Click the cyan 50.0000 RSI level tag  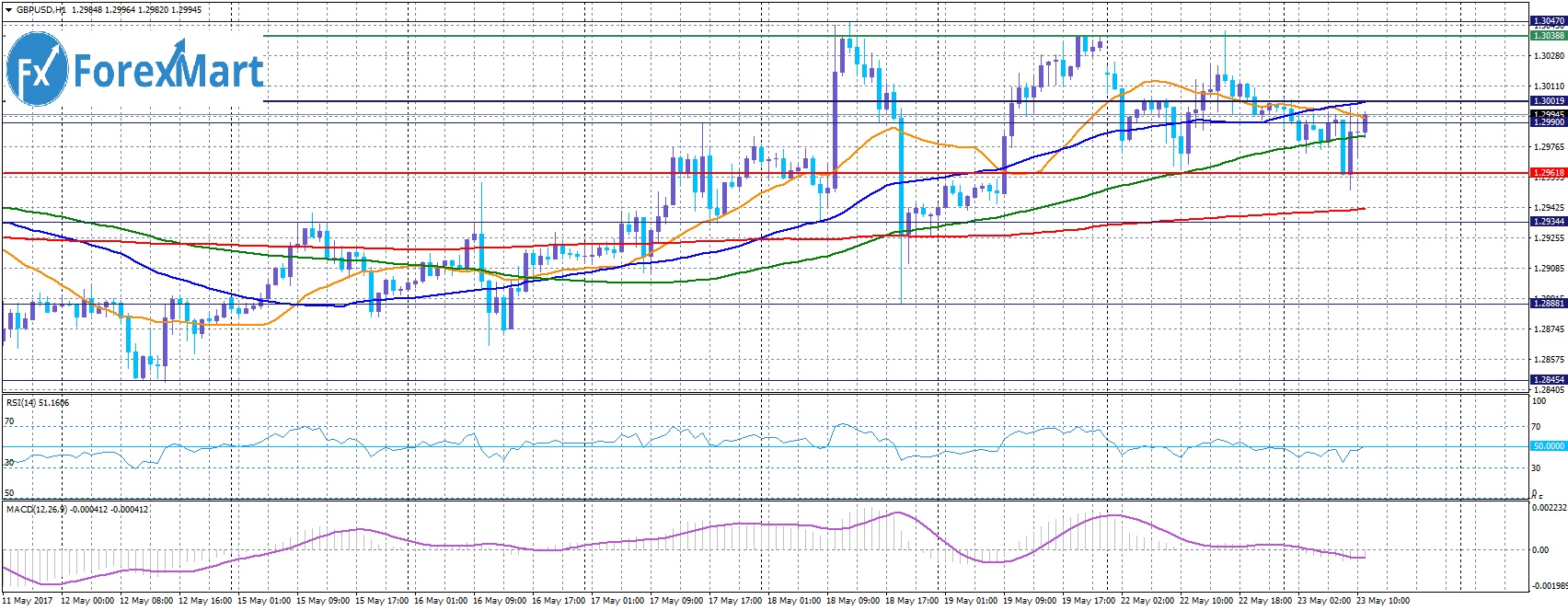point(1548,446)
